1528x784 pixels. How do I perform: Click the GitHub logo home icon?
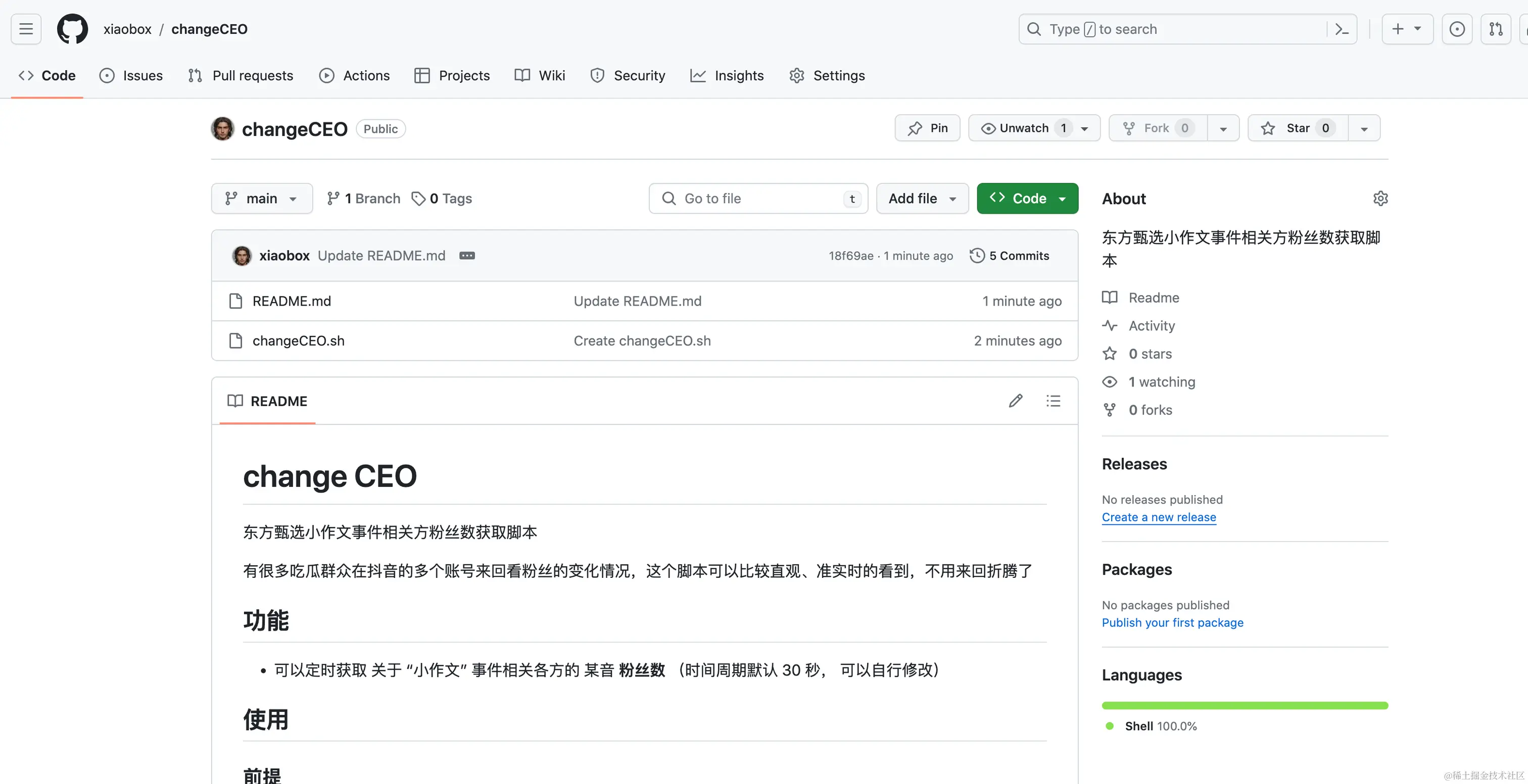pos(72,29)
